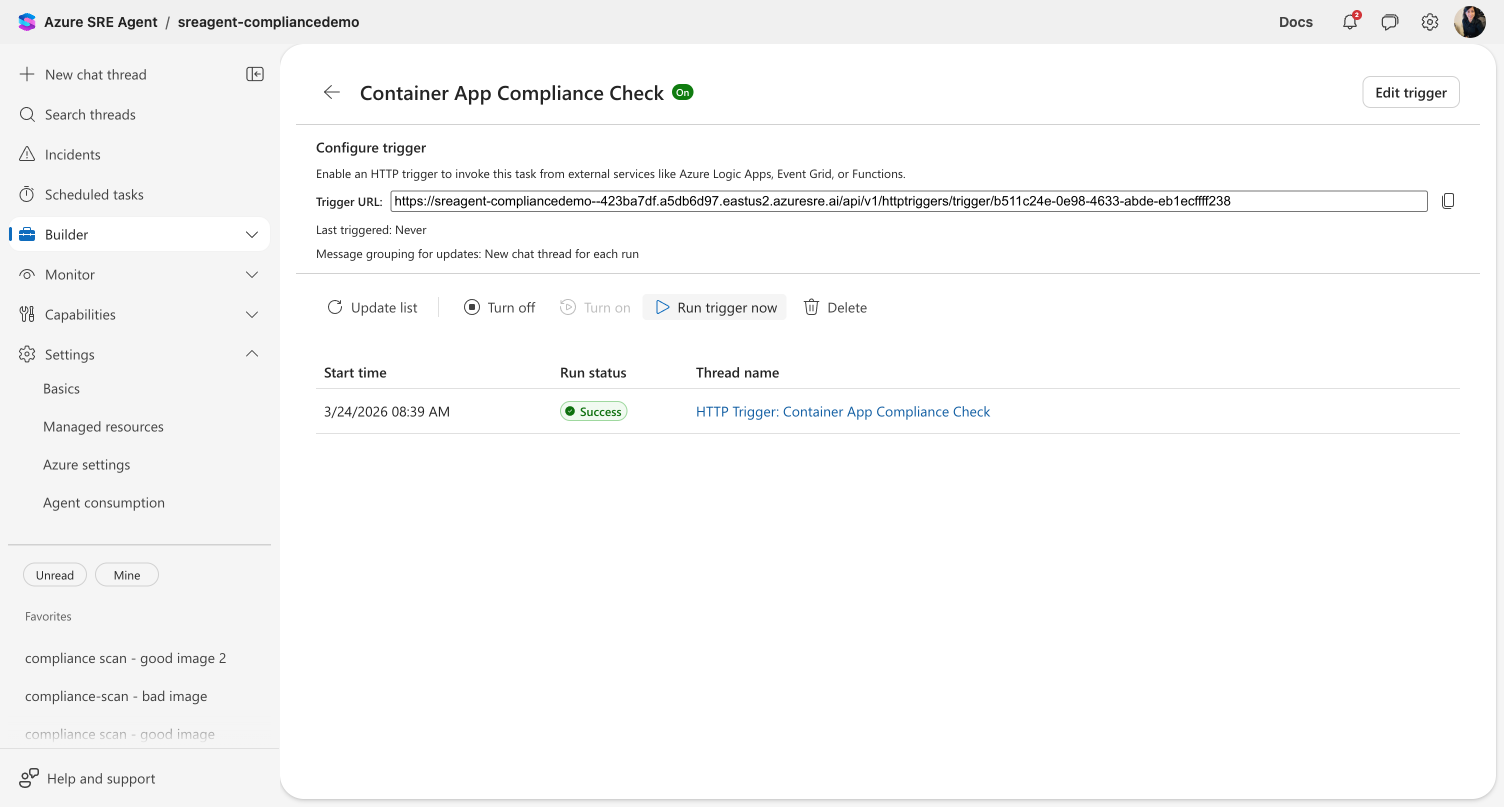Open favorite 'compliance scan - good image 2'
This screenshot has height=807, width=1504.
point(126,658)
